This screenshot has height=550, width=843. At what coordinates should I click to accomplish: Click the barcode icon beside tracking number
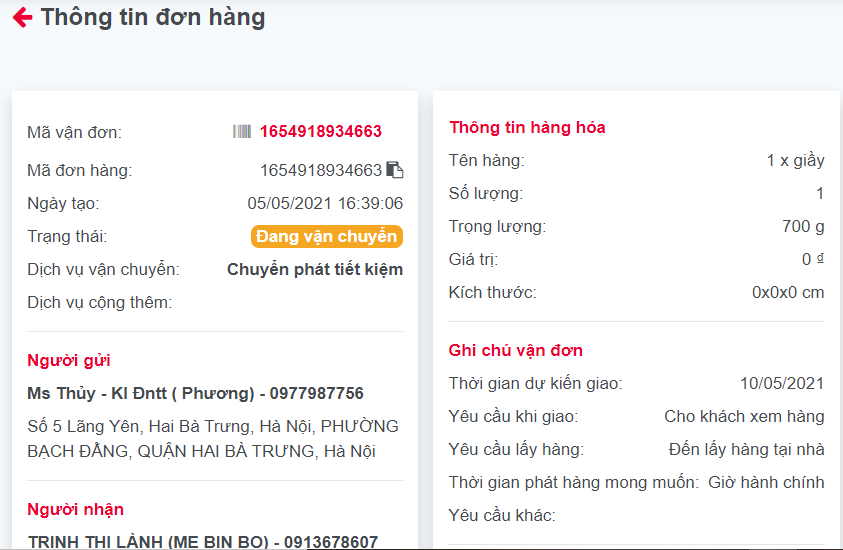pos(242,131)
